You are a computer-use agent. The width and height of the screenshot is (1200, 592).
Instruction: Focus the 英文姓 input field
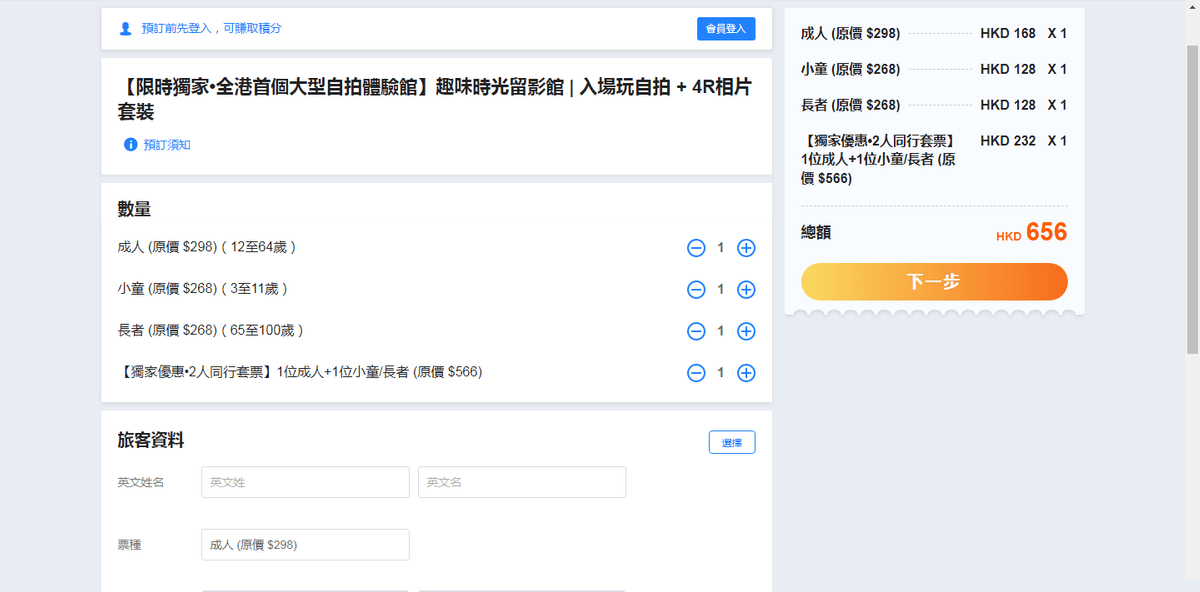305,482
